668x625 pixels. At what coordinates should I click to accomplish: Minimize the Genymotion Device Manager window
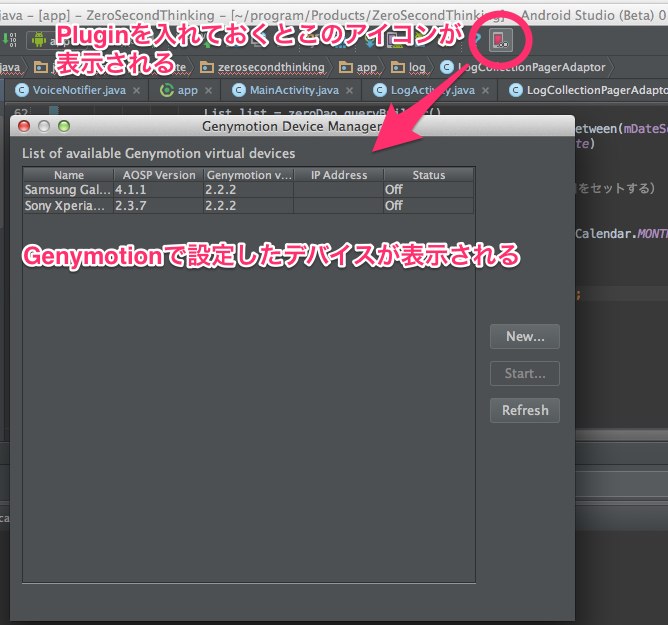44,126
